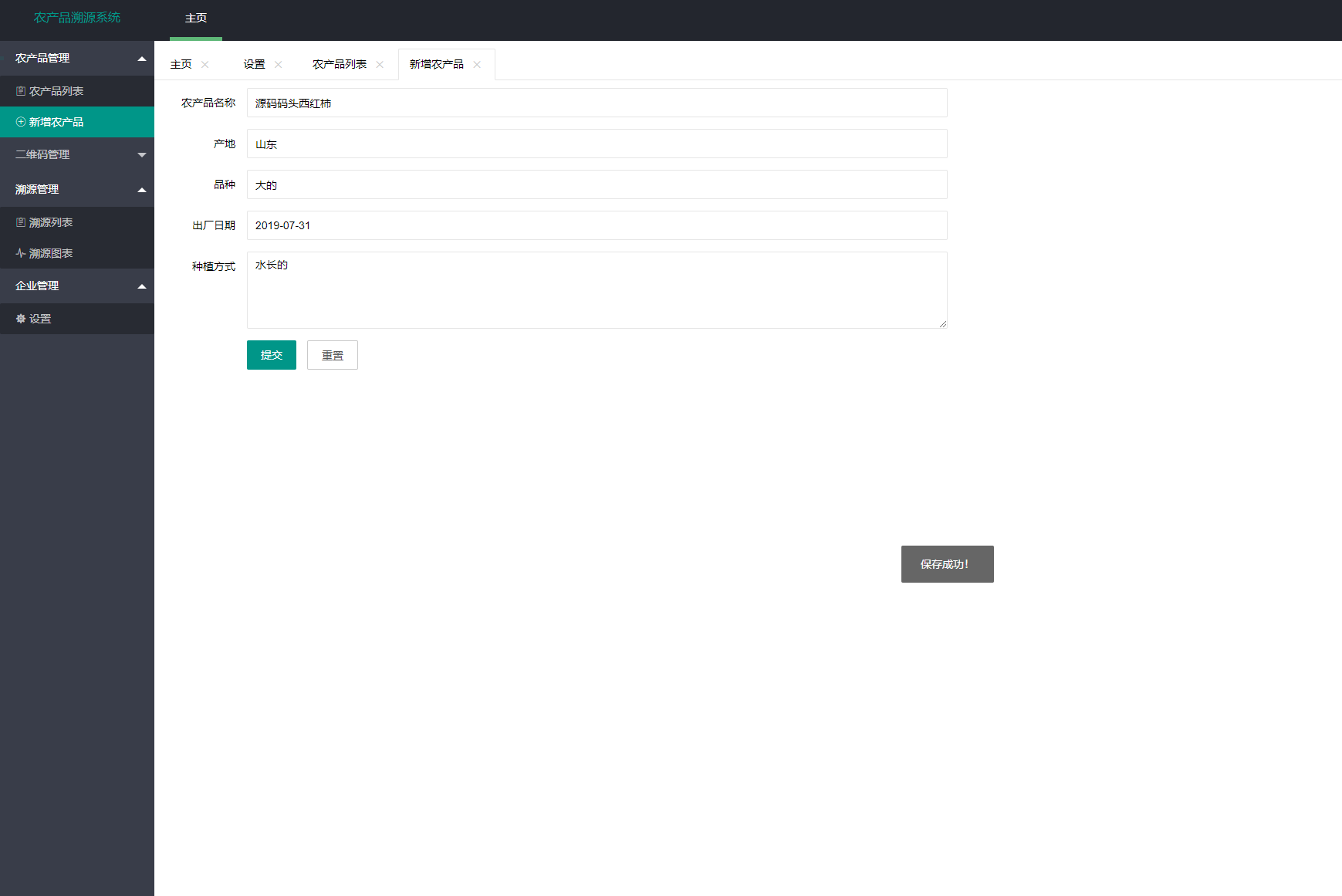
Task: Switch to the 农产品列表 tab
Action: 340,65
